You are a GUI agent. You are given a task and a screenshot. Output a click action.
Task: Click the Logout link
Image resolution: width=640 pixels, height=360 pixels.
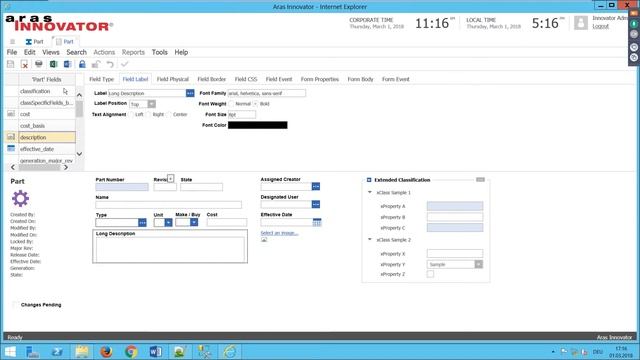[x=600, y=26]
